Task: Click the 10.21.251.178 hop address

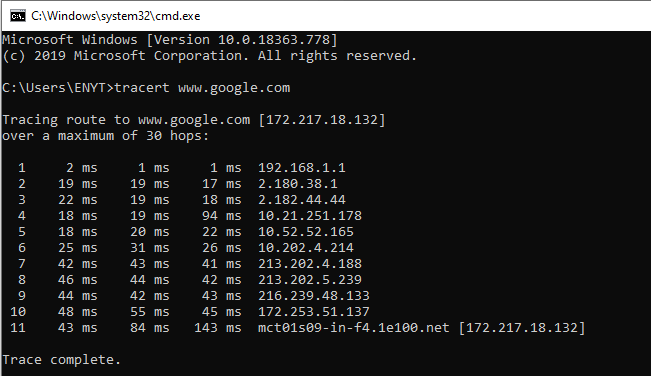Action: (310, 216)
